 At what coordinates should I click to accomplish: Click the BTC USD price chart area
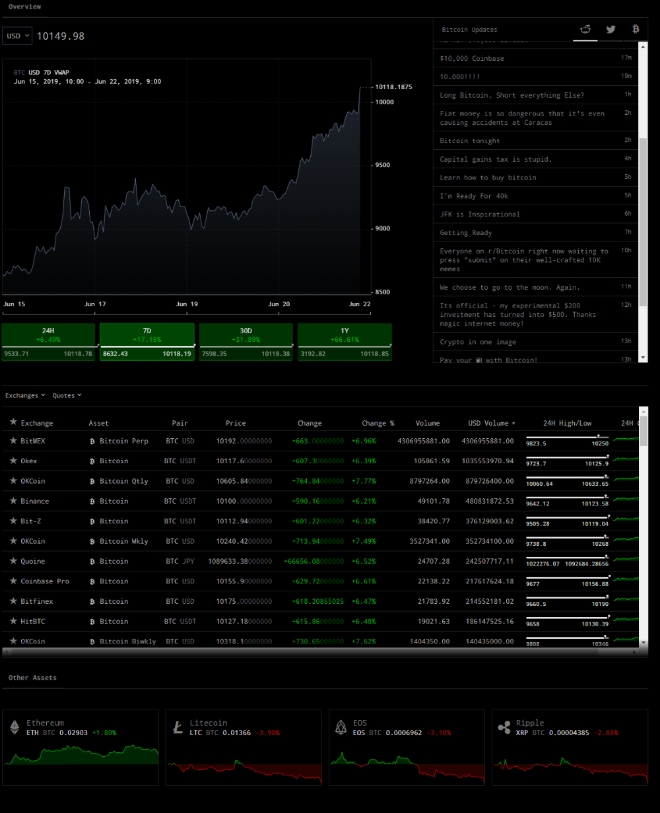(x=187, y=176)
